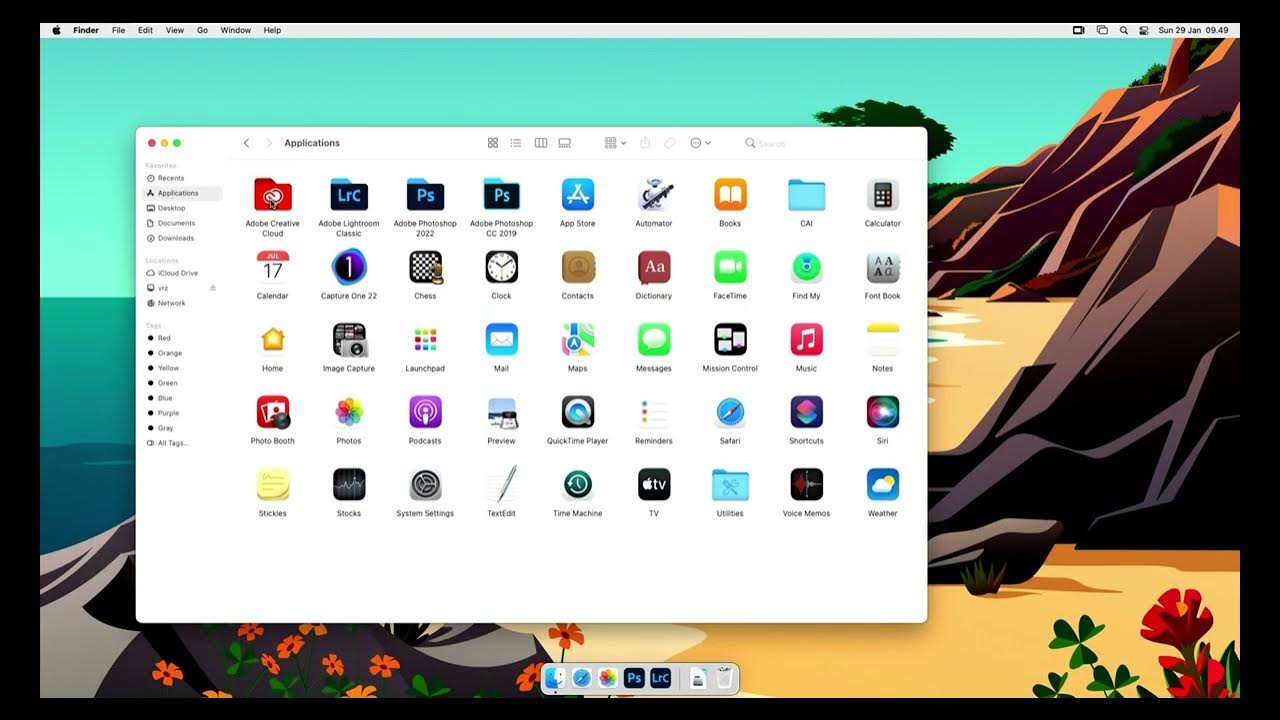Select the Chess app icon
Viewport: 1280px width, 720px height.
(x=425, y=267)
